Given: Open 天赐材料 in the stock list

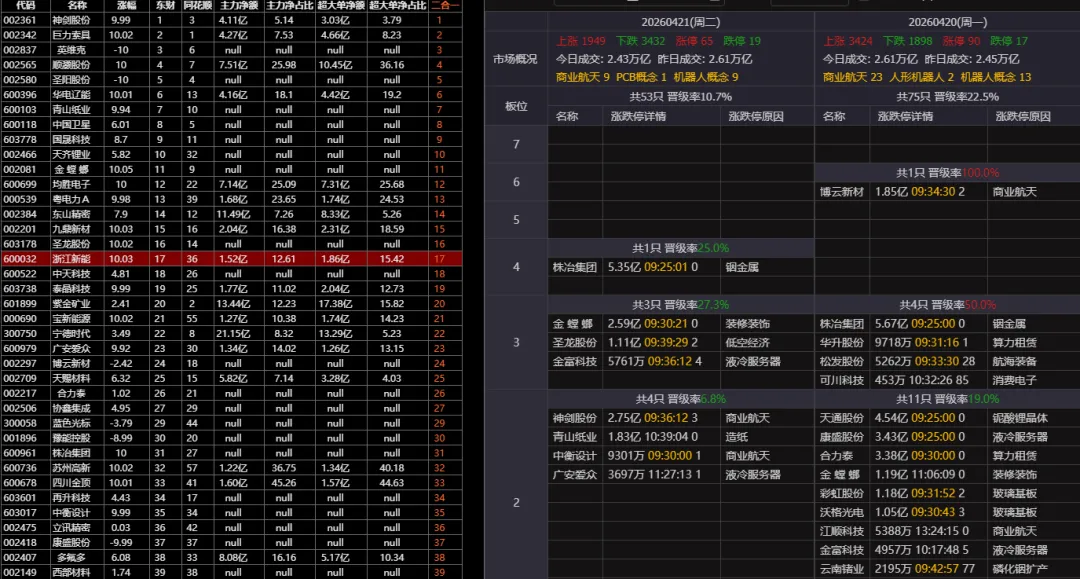Looking at the screenshot, I should [72, 378].
